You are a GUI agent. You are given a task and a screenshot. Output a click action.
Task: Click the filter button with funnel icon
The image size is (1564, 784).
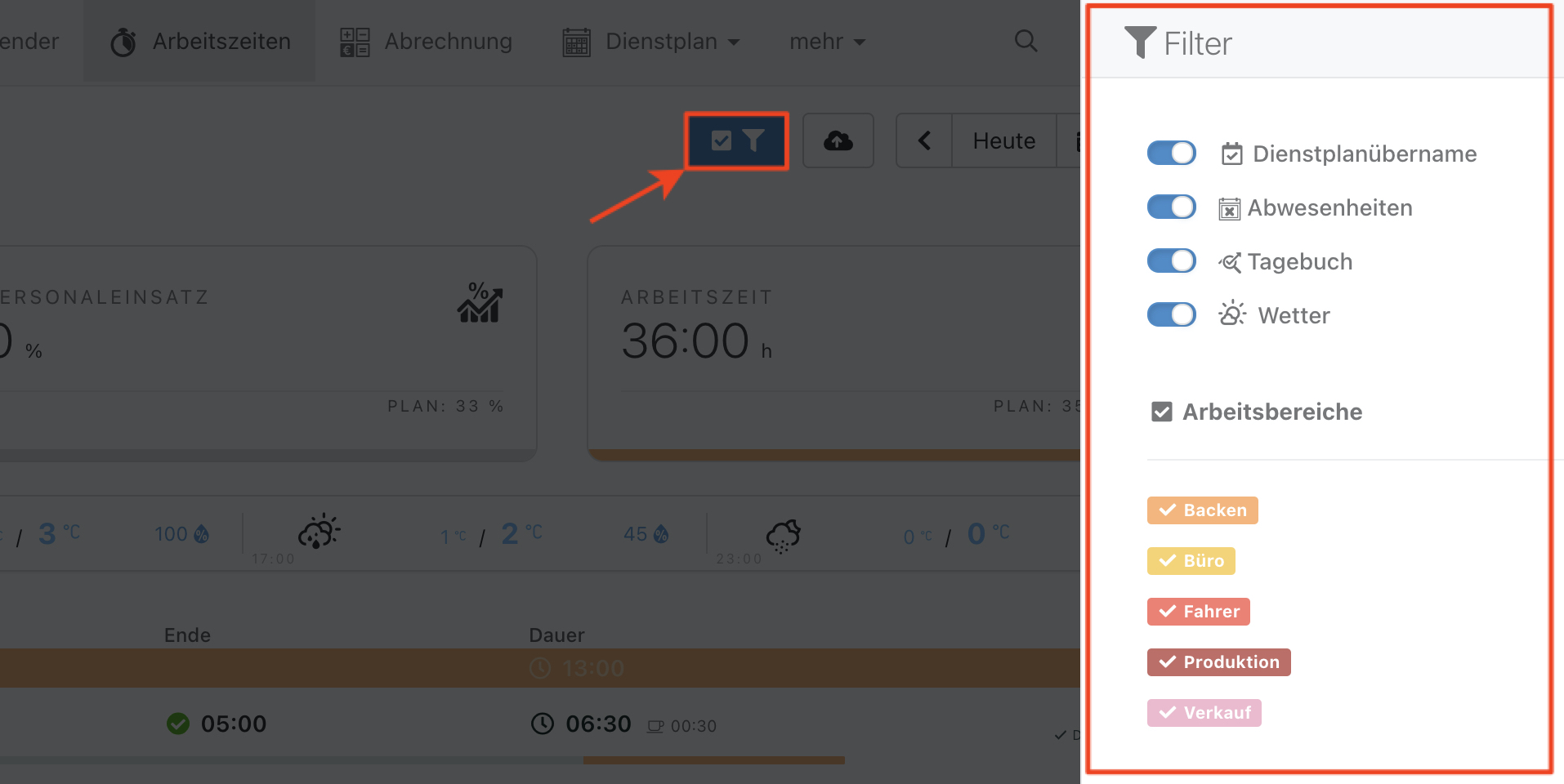(736, 140)
